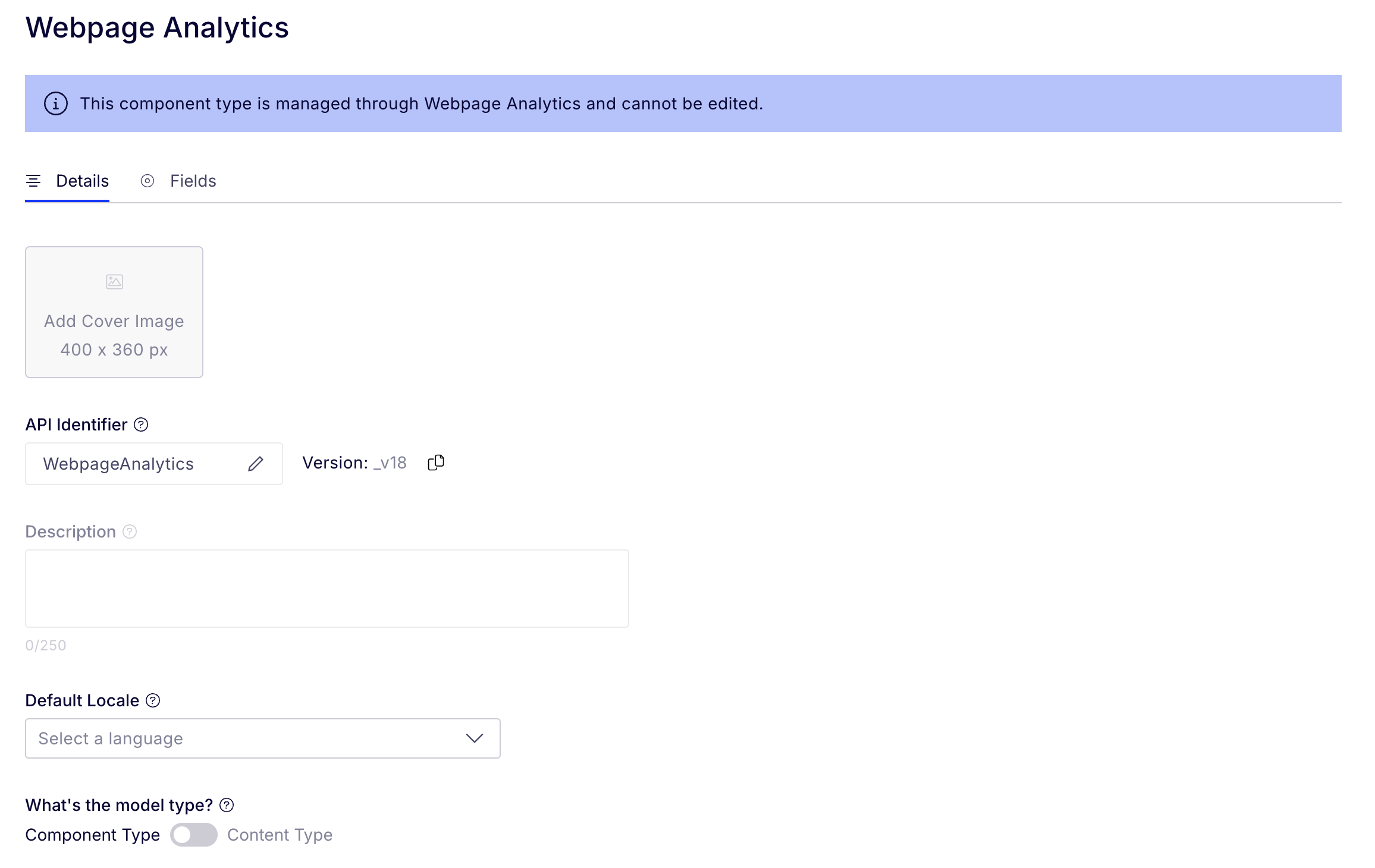Click the Description text area
The height and width of the screenshot is (868, 1375).
tap(327, 589)
